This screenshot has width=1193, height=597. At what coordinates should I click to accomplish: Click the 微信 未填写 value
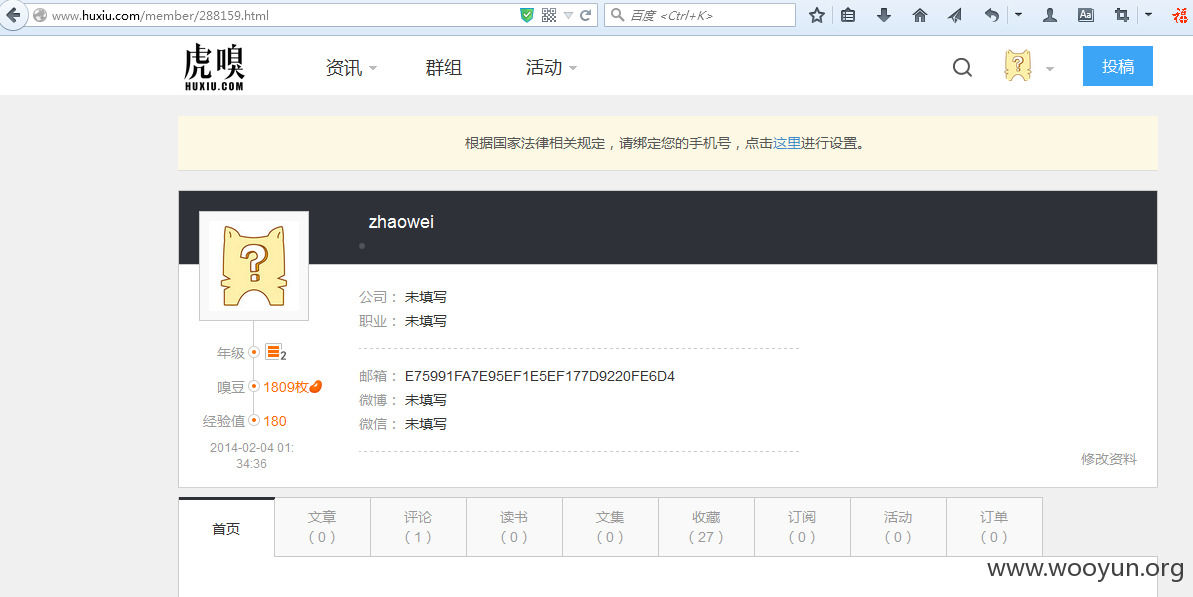425,424
